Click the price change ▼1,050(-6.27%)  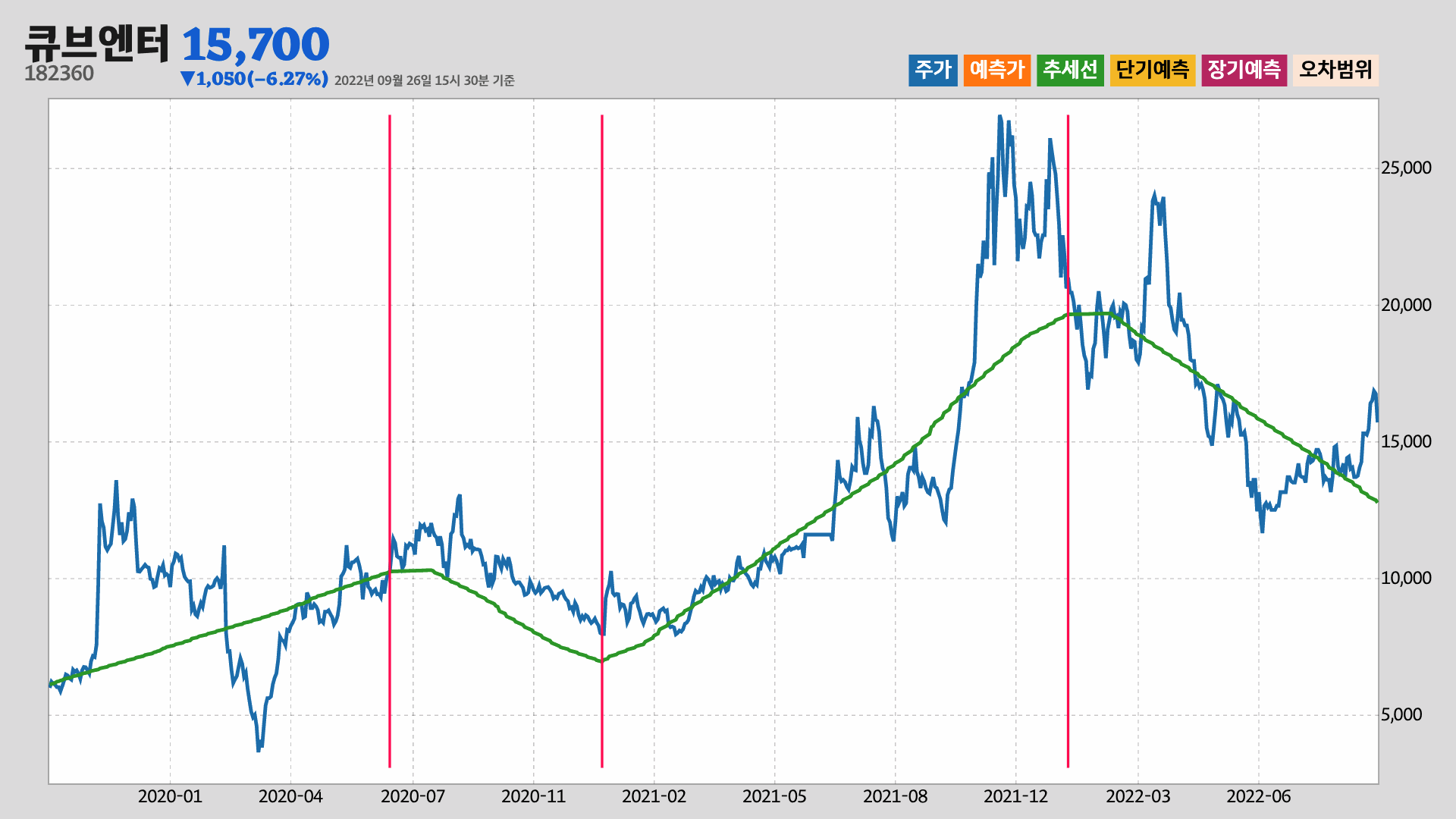tap(254, 79)
